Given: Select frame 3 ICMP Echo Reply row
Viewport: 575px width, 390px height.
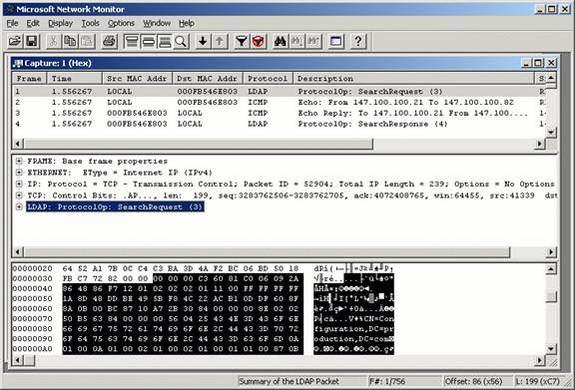Looking at the screenshot, I should coord(279,113).
